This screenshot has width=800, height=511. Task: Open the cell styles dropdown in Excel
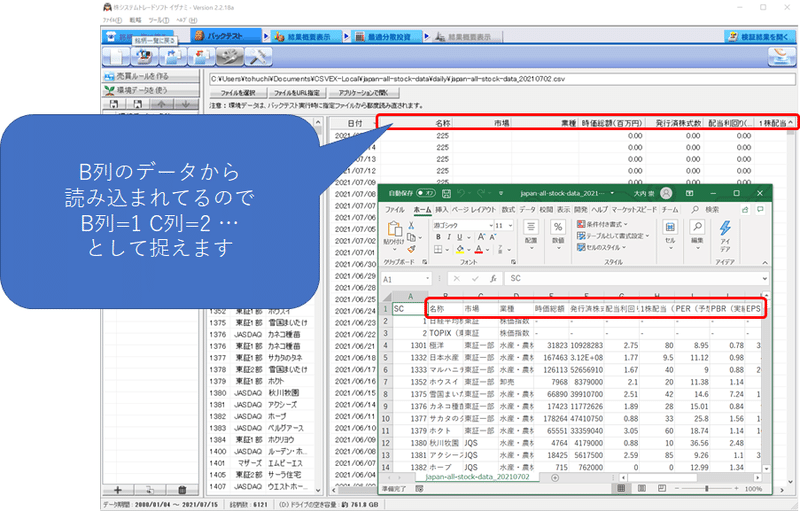pyautogui.click(x=601, y=247)
